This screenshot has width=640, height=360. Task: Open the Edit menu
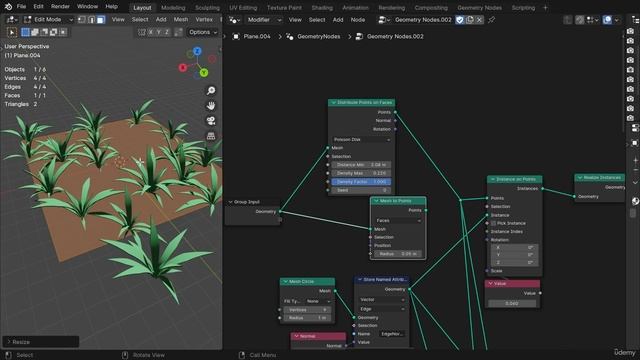point(38,7)
